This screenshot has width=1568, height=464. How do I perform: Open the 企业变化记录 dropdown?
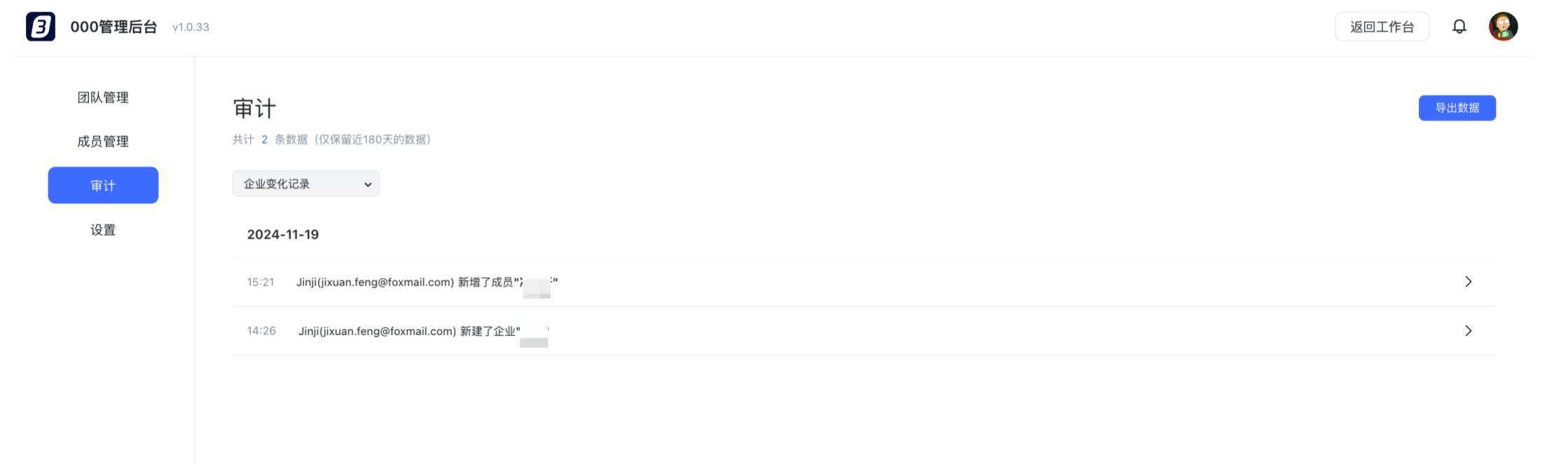coord(306,184)
